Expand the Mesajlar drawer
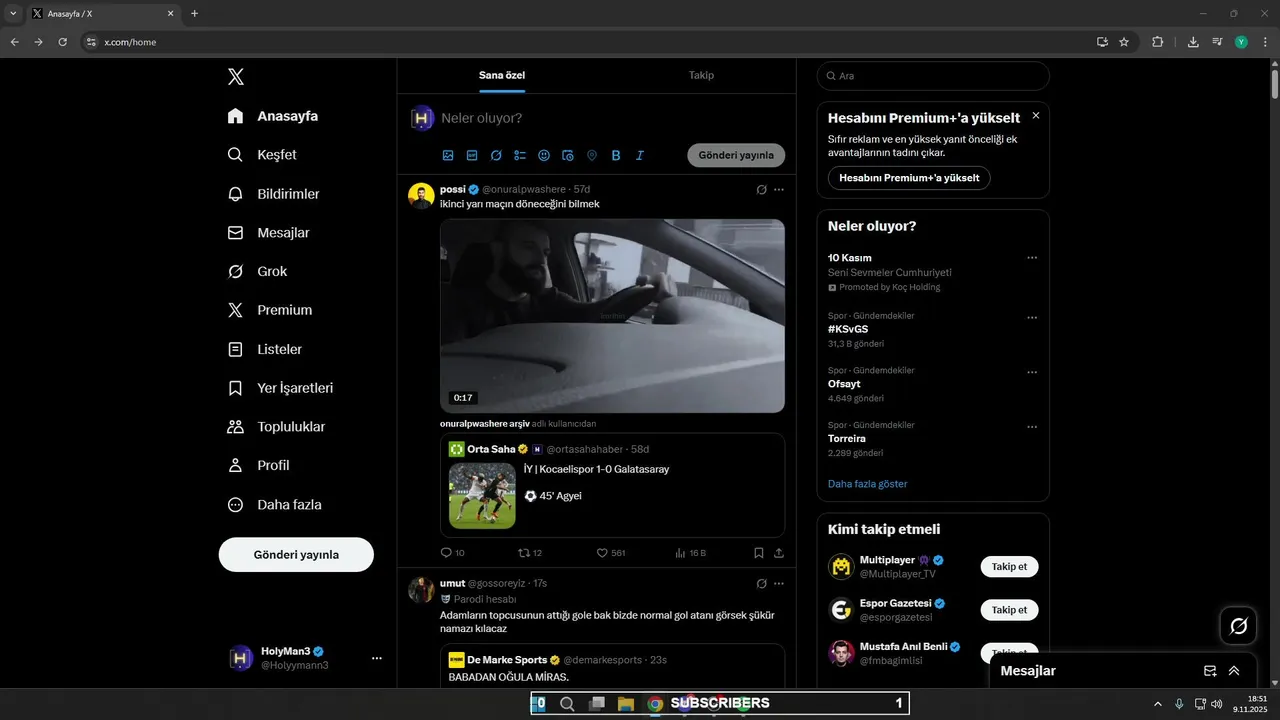Image resolution: width=1280 pixels, height=720 pixels. click(1234, 671)
